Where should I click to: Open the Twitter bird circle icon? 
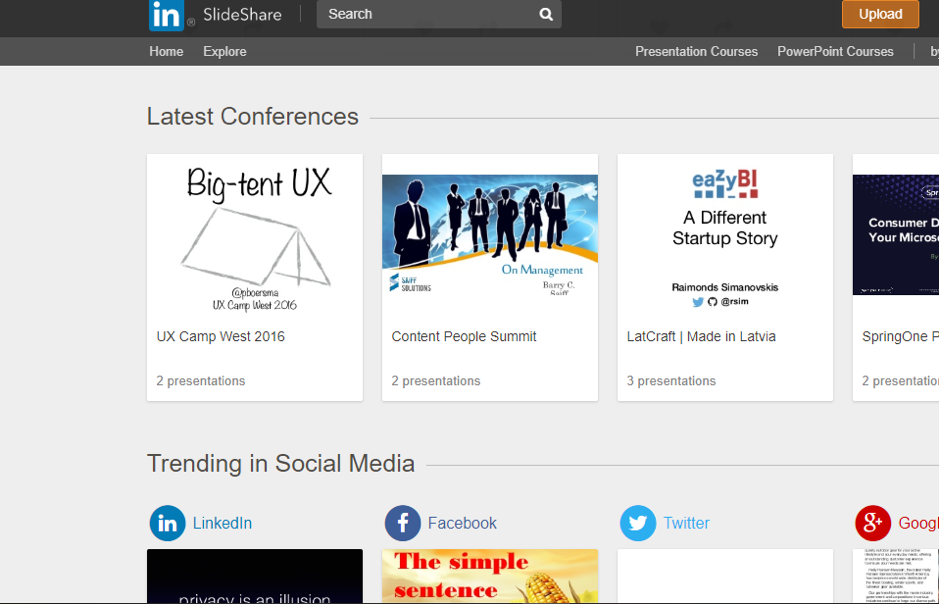click(638, 523)
